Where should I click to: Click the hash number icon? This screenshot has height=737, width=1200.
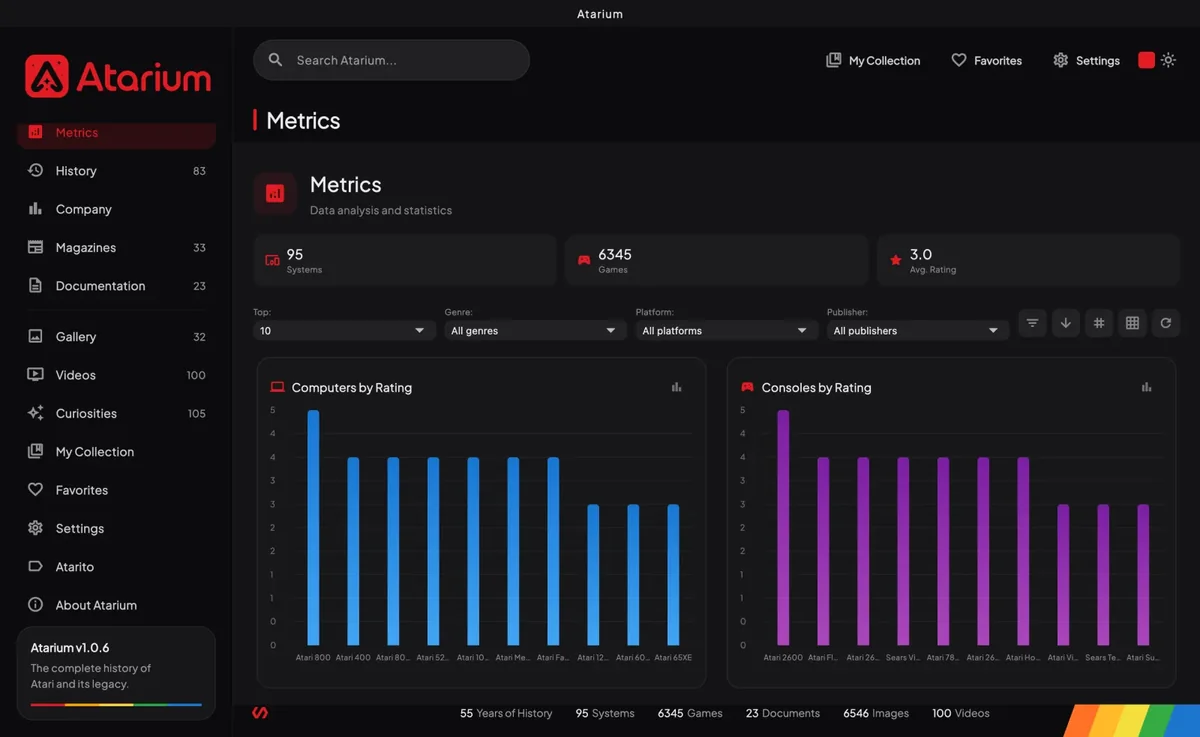pos(1099,323)
